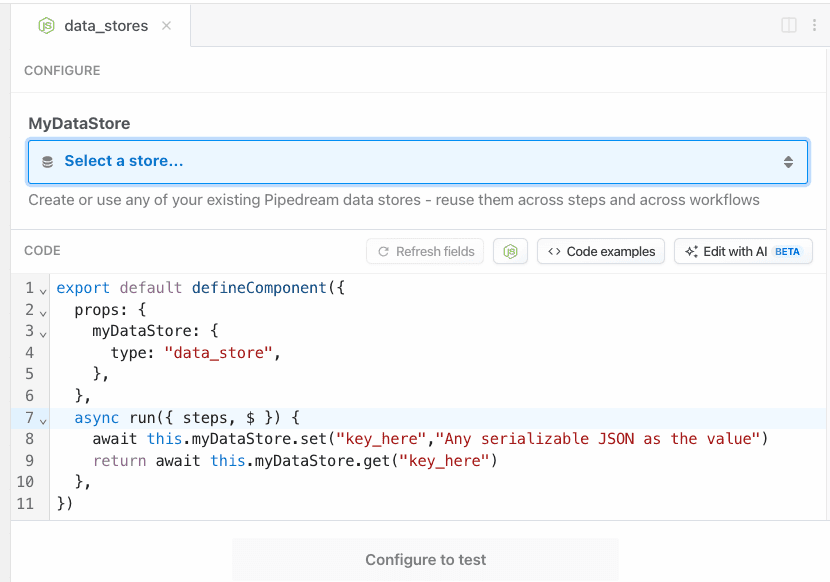Click the data store description help text
This screenshot has width=830, height=582.
click(394, 200)
